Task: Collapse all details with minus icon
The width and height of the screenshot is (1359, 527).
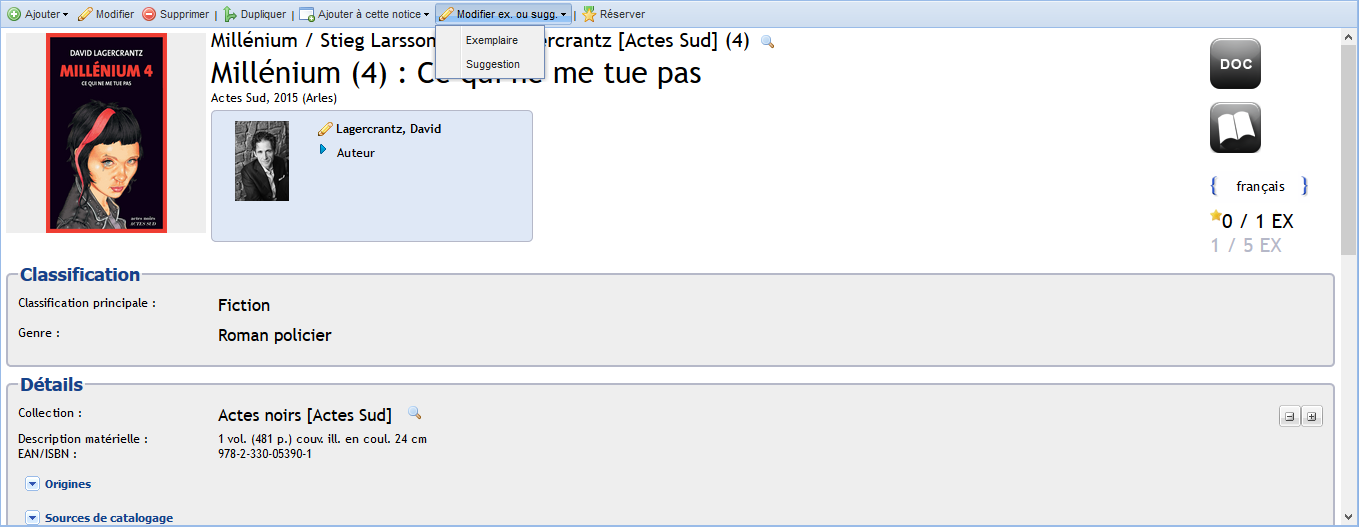Action: 1289,416
